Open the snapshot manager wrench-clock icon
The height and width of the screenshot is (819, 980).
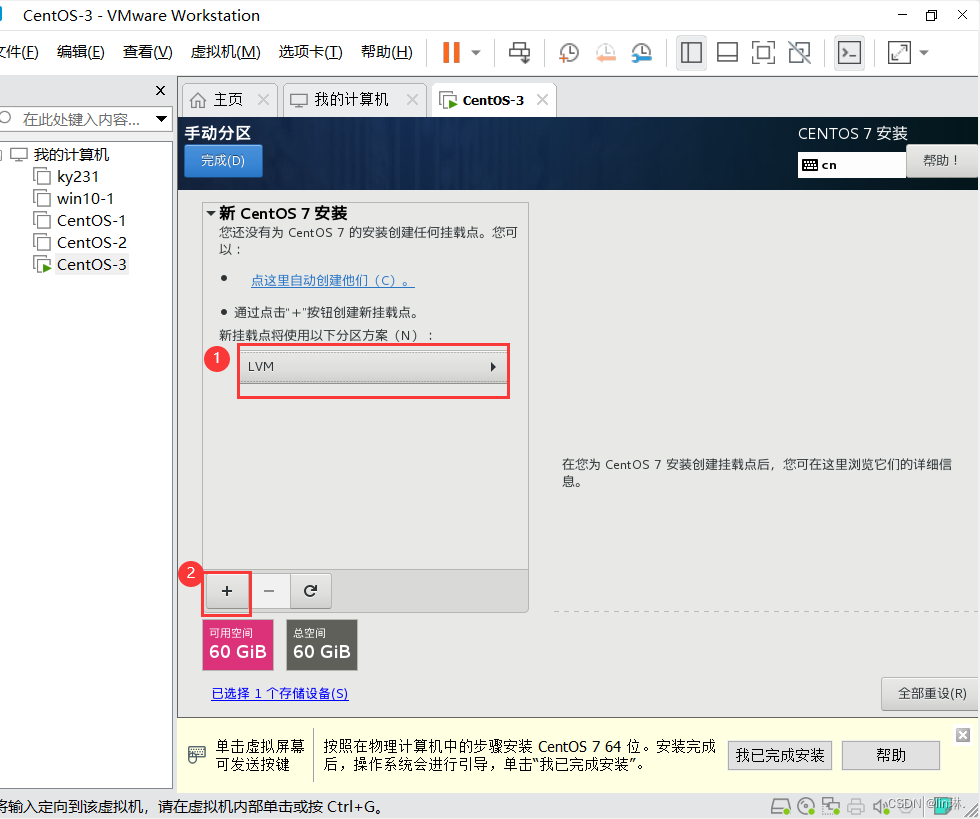point(641,53)
